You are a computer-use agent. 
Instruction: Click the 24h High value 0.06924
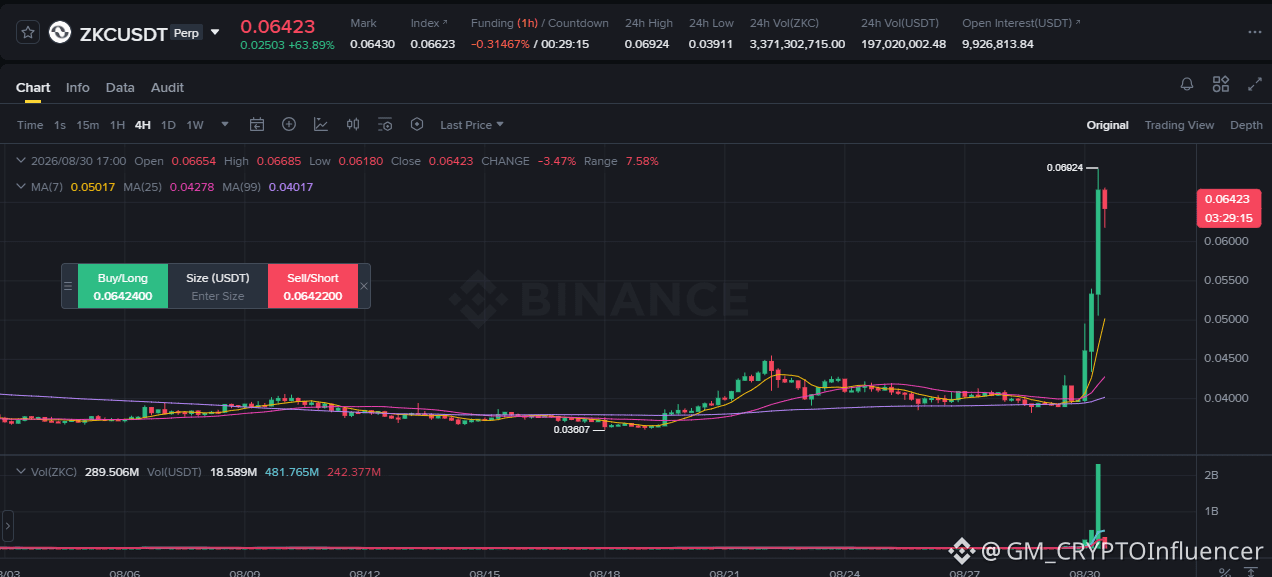pyautogui.click(x=649, y=44)
